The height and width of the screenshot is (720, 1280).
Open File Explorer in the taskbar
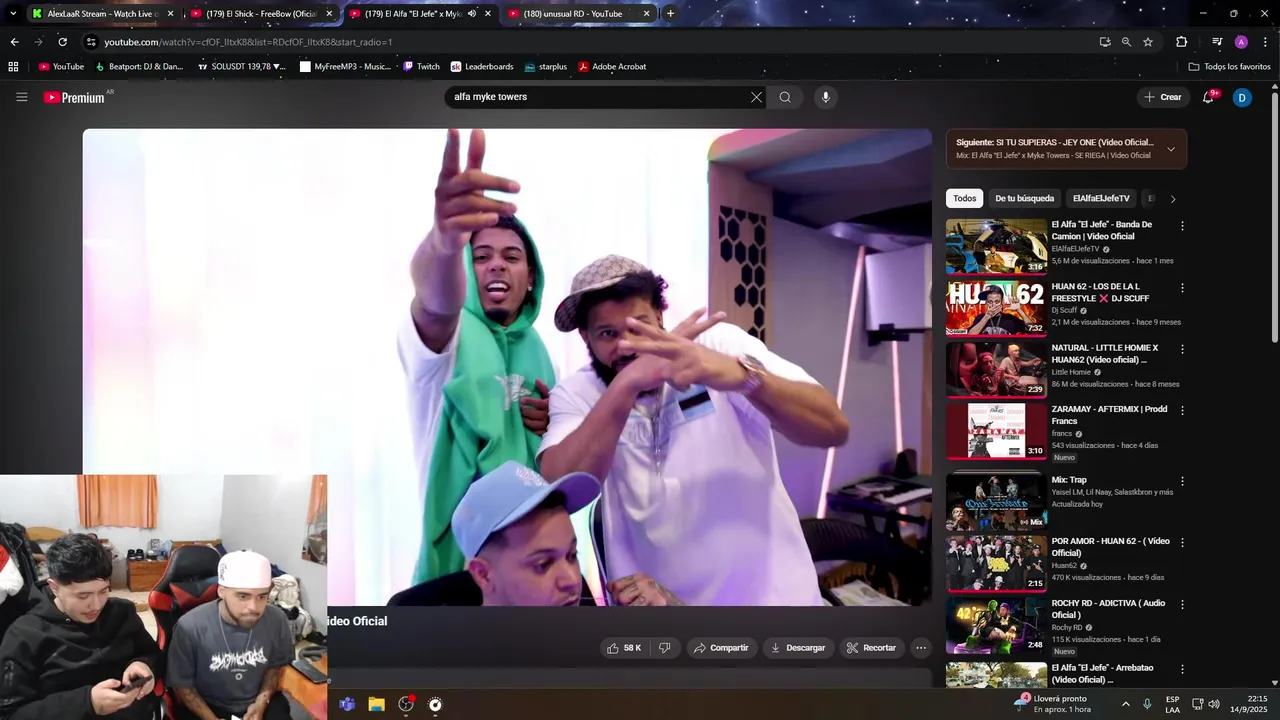[376, 704]
